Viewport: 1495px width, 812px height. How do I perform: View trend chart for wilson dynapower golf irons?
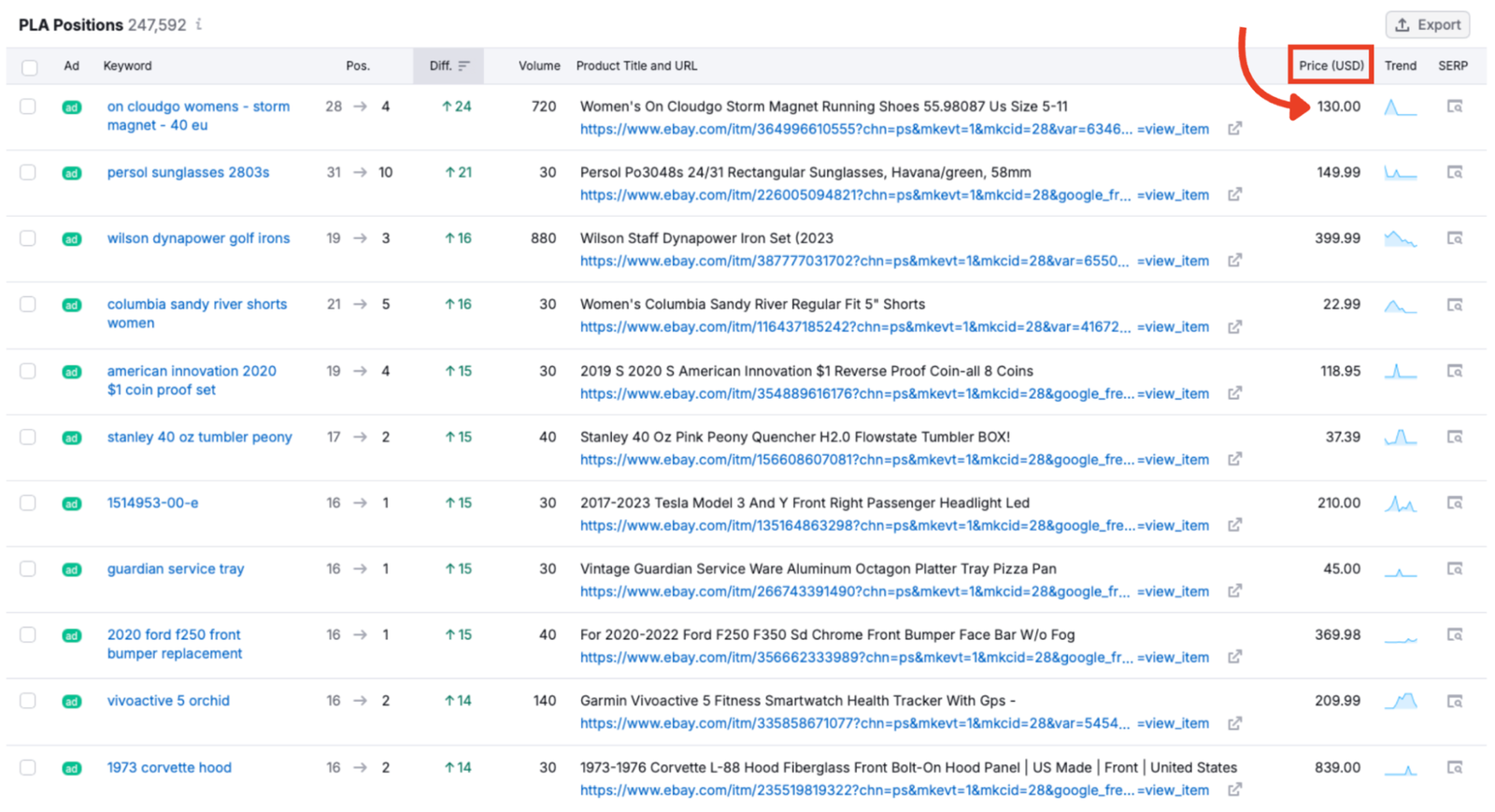(1400, 239)
